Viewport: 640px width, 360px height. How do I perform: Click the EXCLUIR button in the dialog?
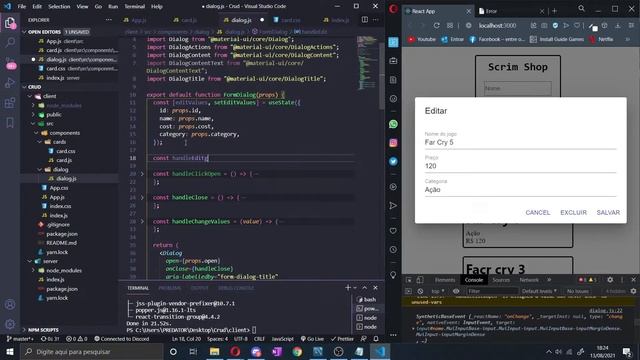573,213
